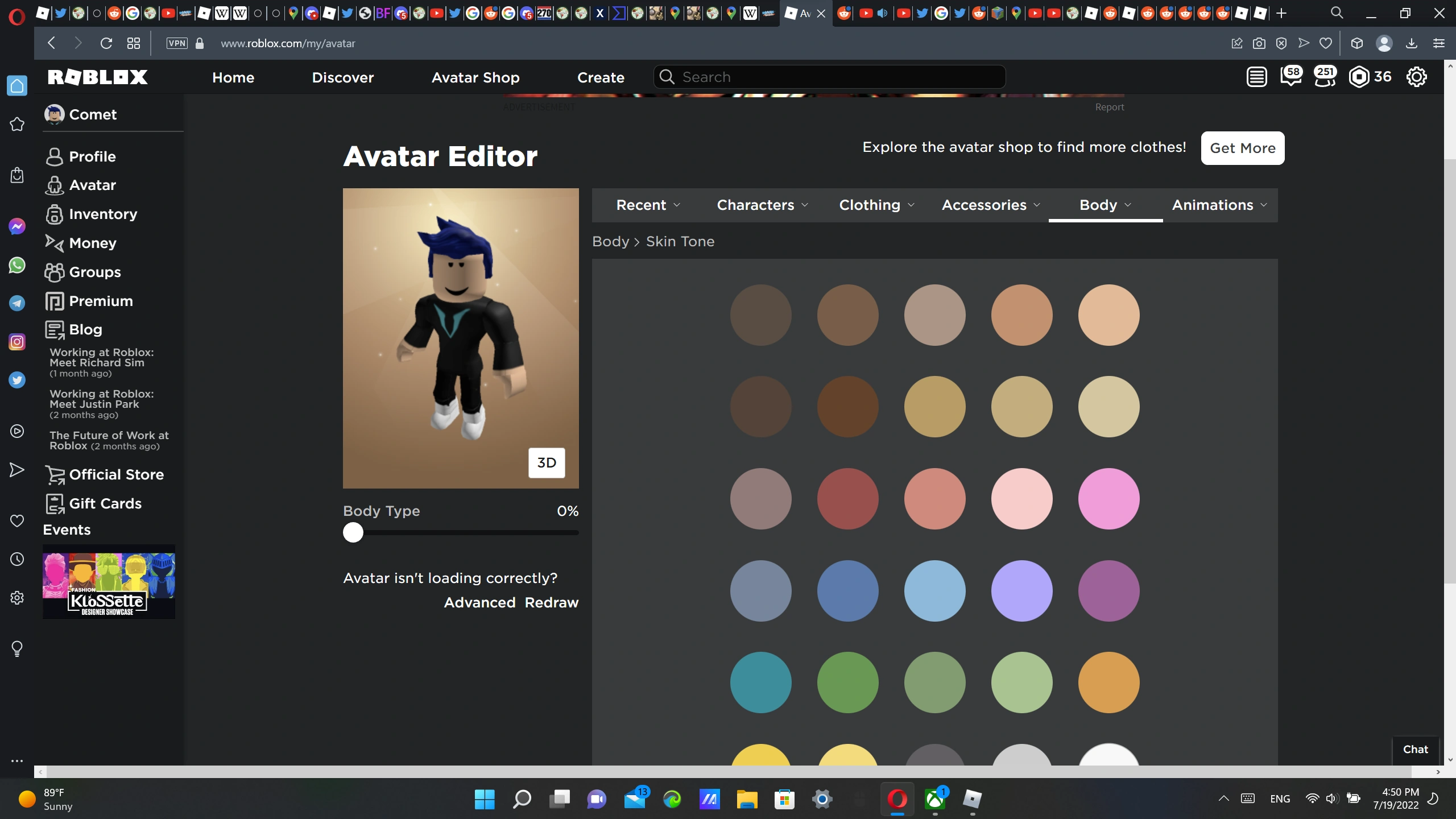Toggle the 3D avatar view
1456x819 pixels.
pos(547,462)
